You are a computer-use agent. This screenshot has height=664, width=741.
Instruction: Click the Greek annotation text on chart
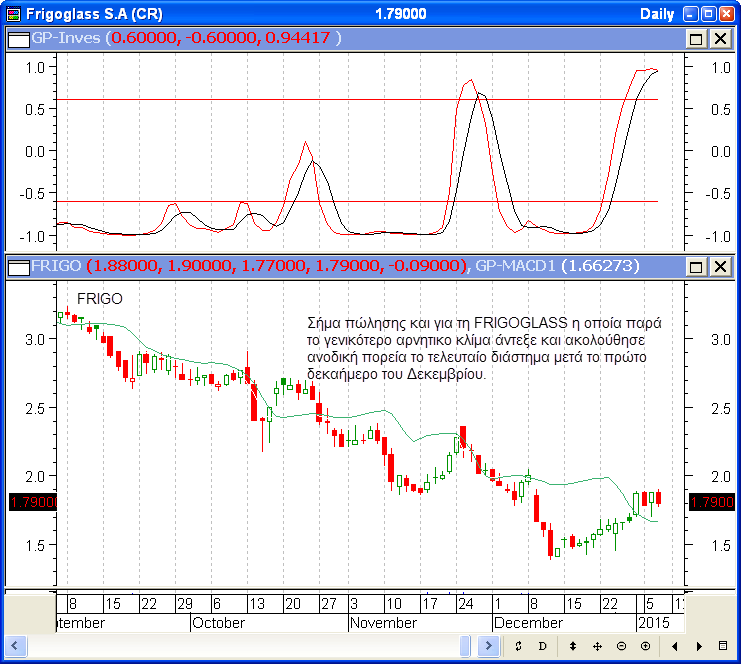click(x=483, y=348)
